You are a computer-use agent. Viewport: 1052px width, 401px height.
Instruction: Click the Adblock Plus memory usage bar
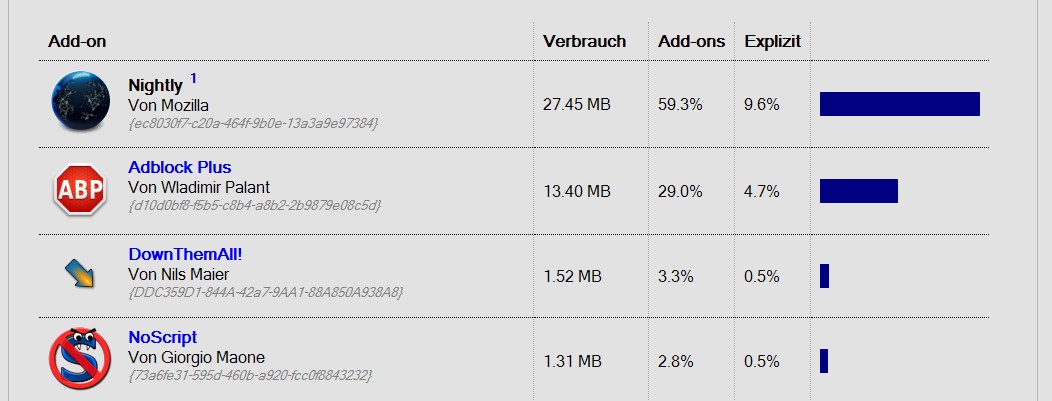pos(858,191)
